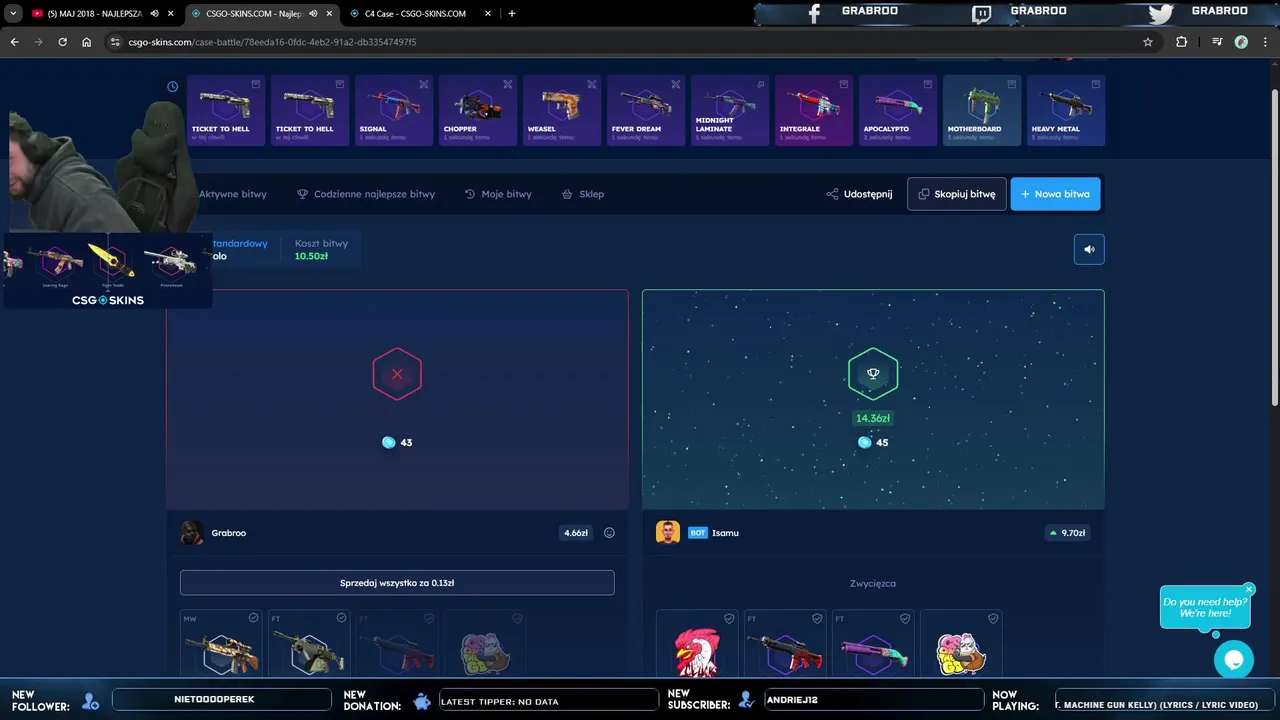This screenshot has height=720, width=1280.
Task: Click the browser back arrow
Action: tap(14, 42)
